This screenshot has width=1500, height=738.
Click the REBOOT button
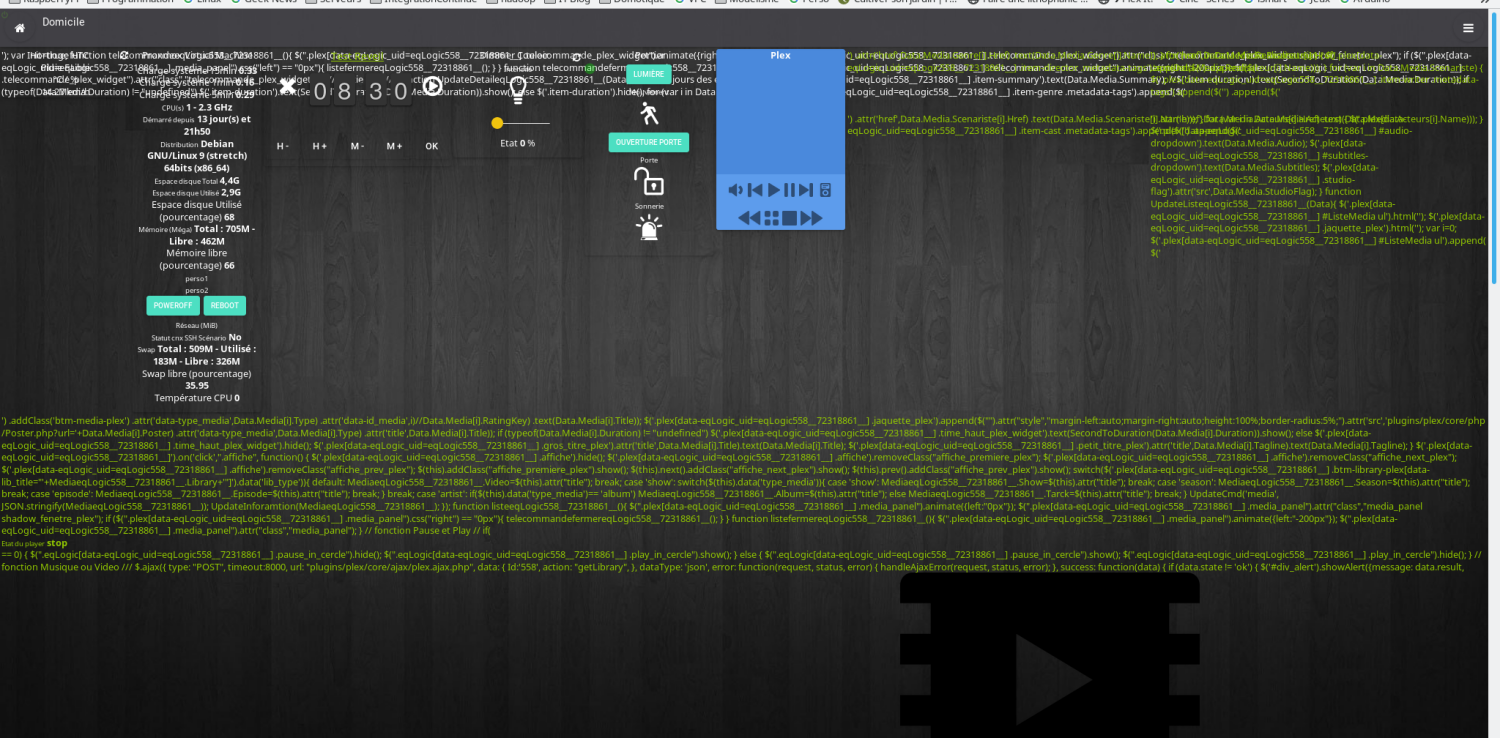coord(225,305)
